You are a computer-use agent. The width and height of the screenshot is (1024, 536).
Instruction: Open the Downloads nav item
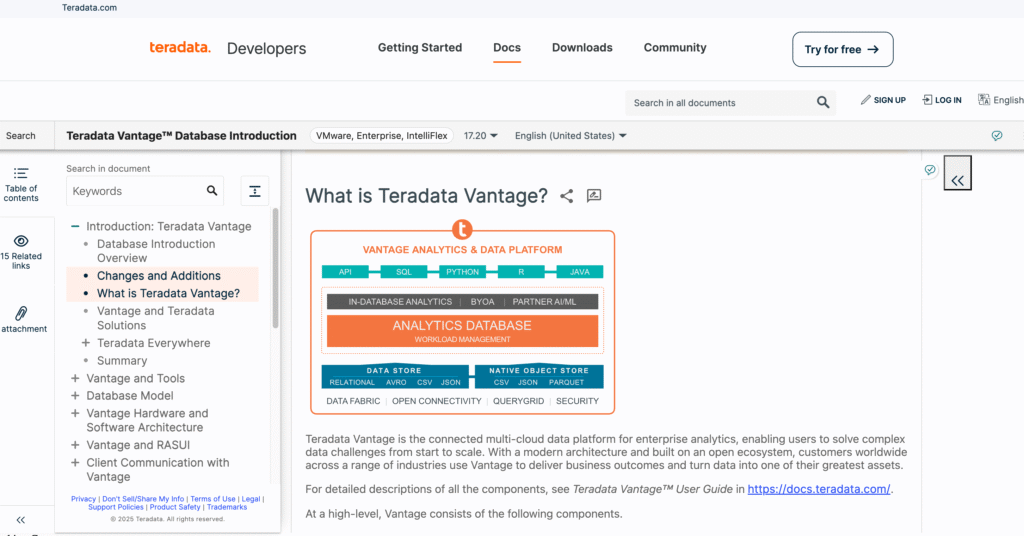point(582,48)
